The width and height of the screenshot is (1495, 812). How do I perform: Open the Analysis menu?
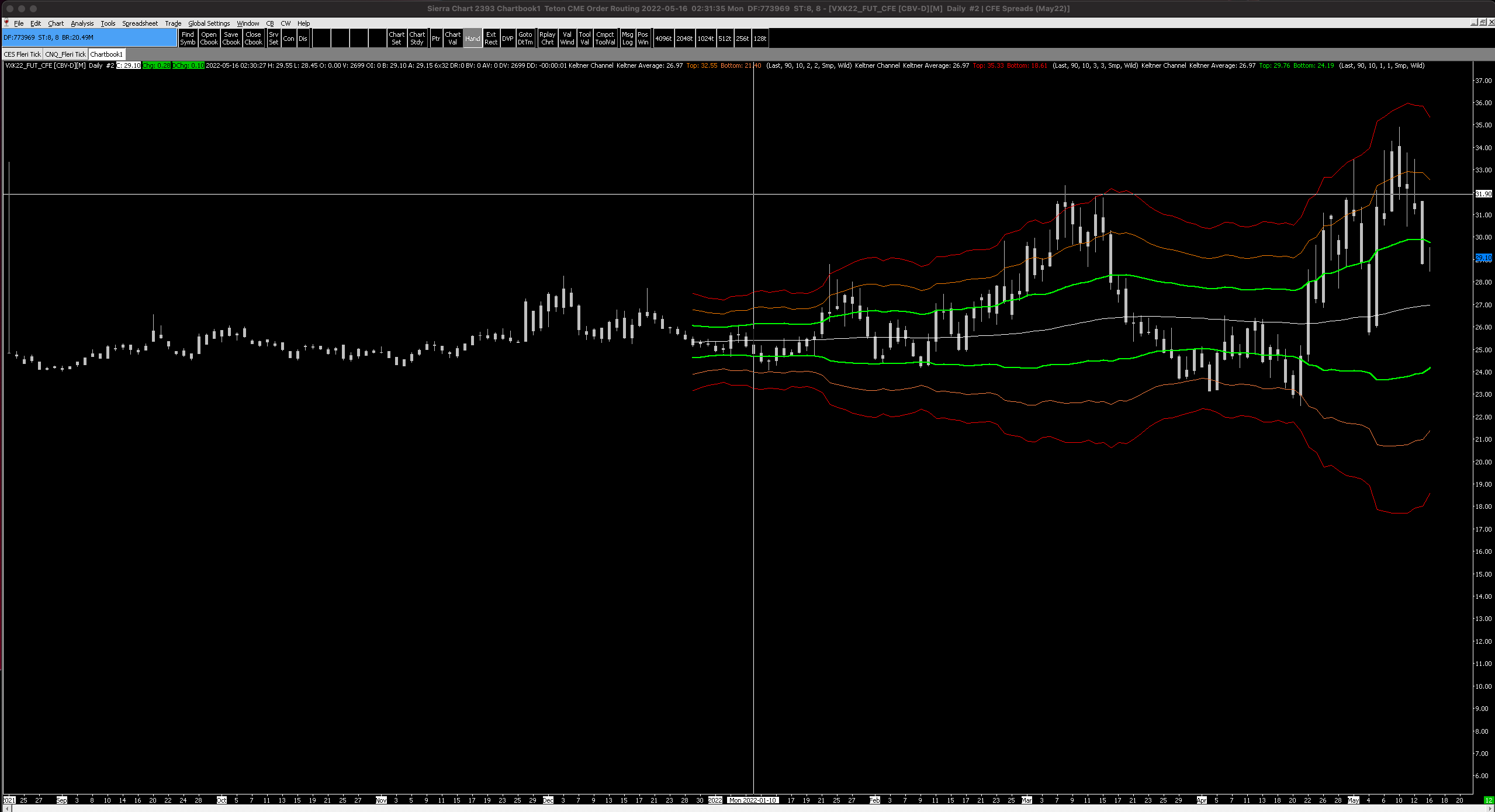82,23
